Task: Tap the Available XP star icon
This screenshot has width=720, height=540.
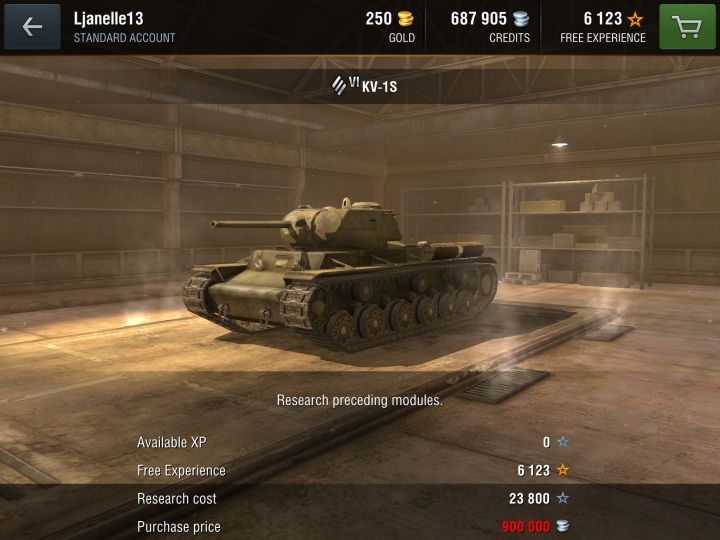Action: tap(562, 442)
